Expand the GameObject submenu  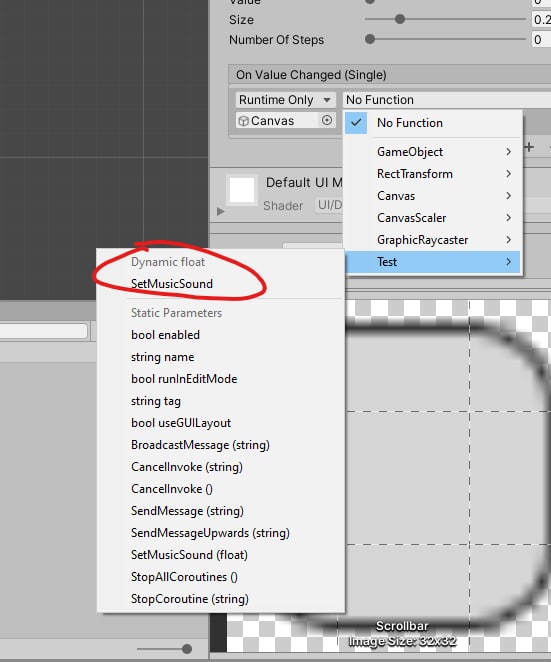pyautogui.click(x=433, y=152)
